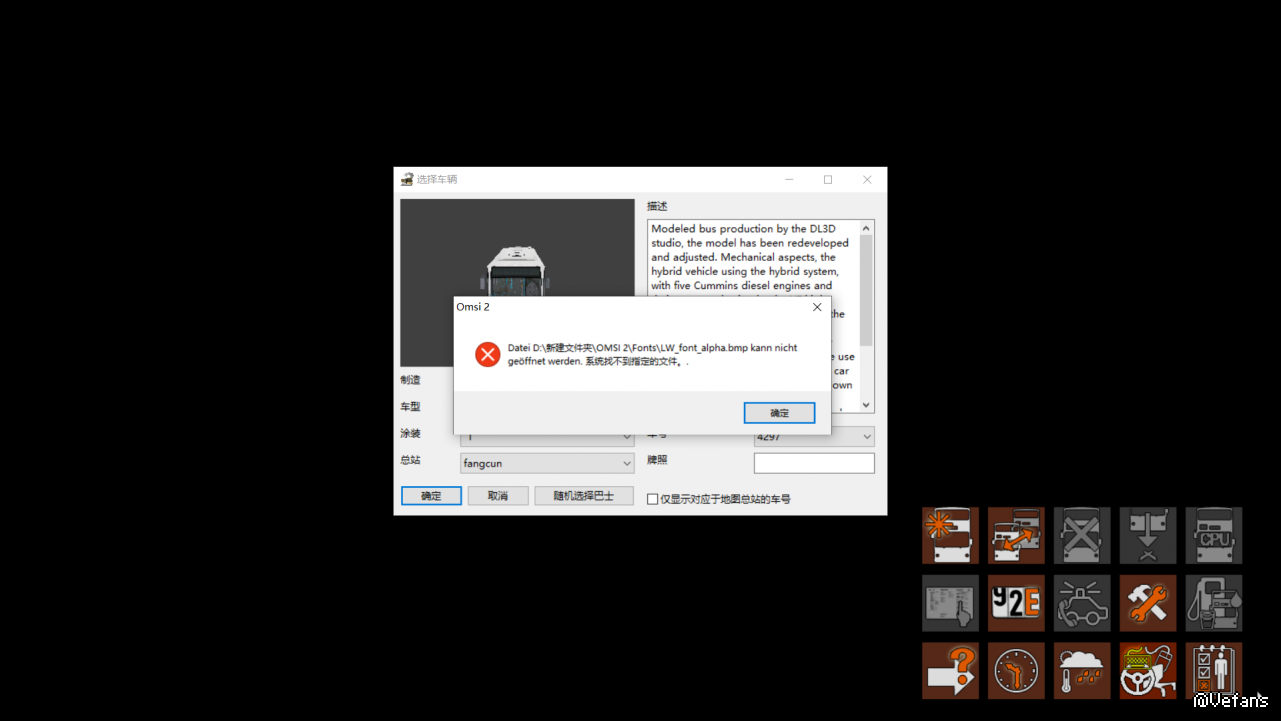Open the 总站 dropdown showing fangcun
The image size is (1281, 721).
pyautogui.click(x=547, y=463)
